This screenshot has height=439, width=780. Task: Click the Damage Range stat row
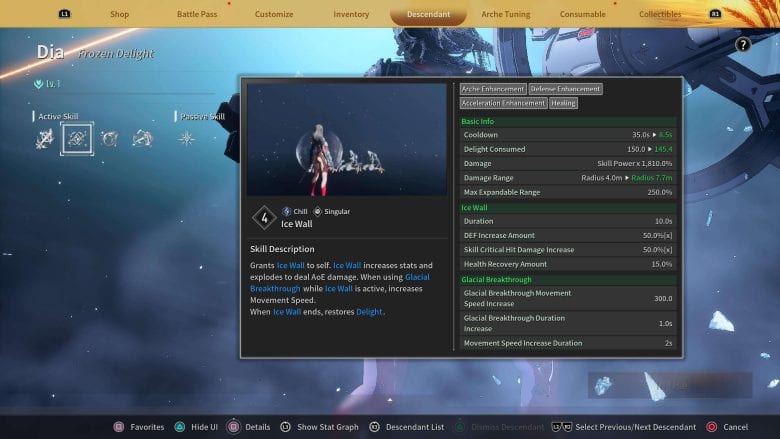click(568, 177)
